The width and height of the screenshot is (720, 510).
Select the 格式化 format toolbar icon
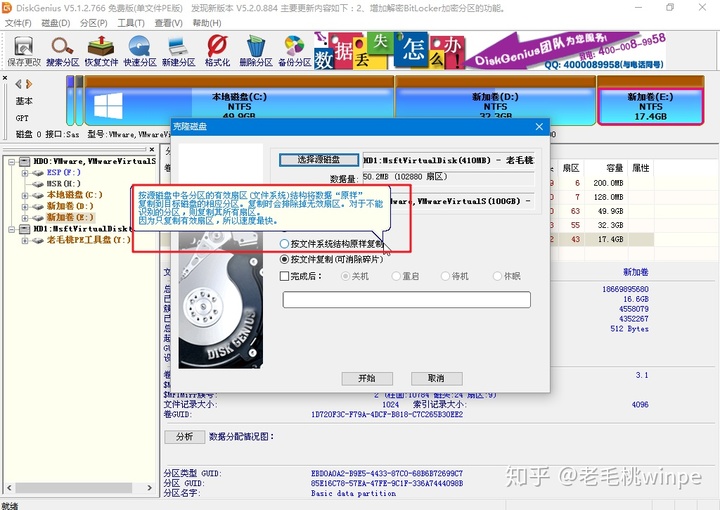217,51
